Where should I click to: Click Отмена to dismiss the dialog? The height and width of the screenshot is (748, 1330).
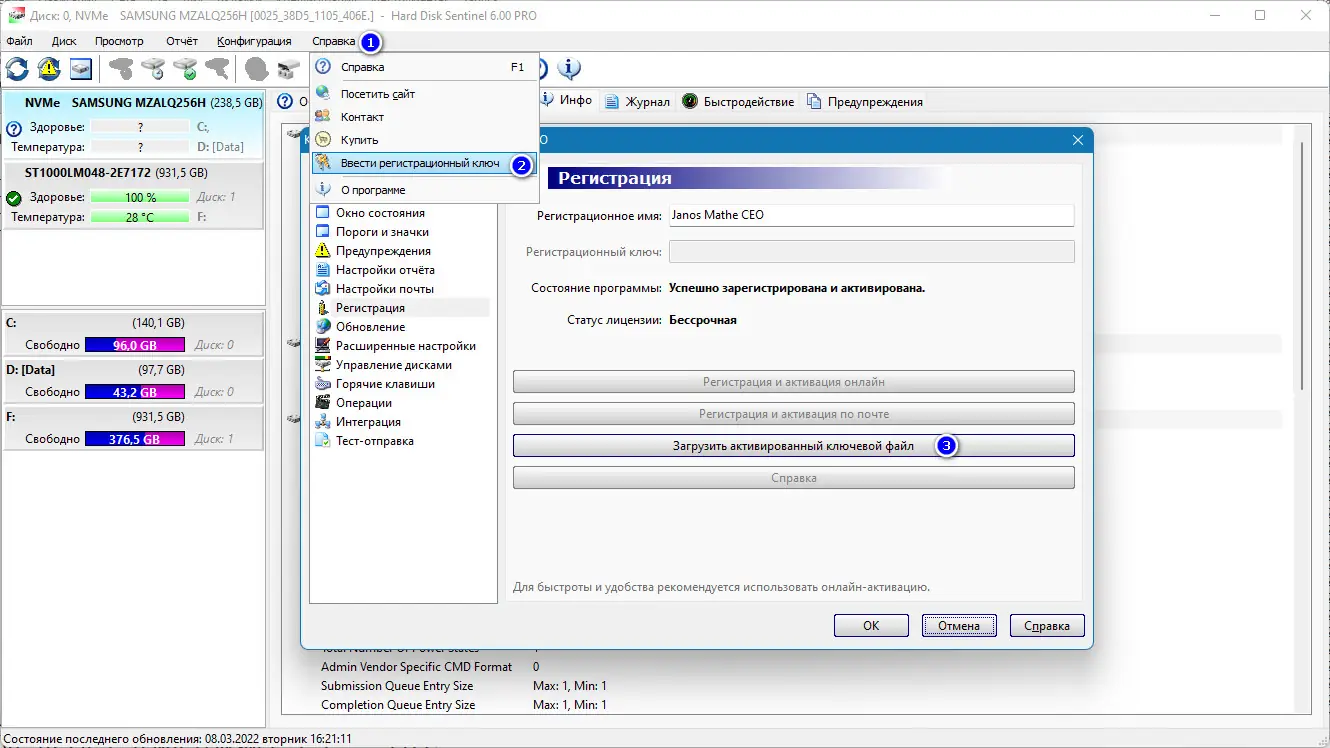[958, 625]
